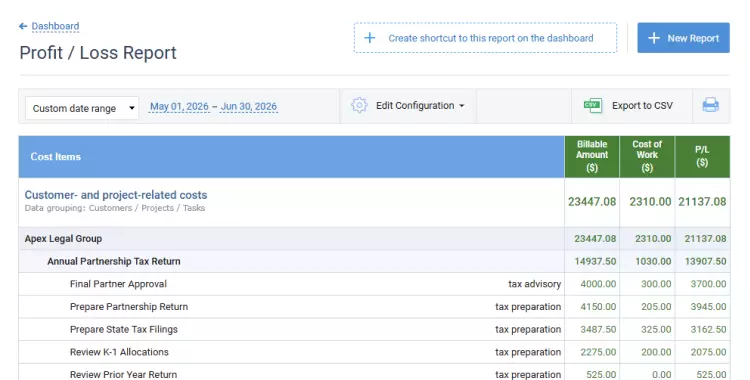Click the New Report button
The height and width of the screenshot is (380, 750).
[683, 38]
